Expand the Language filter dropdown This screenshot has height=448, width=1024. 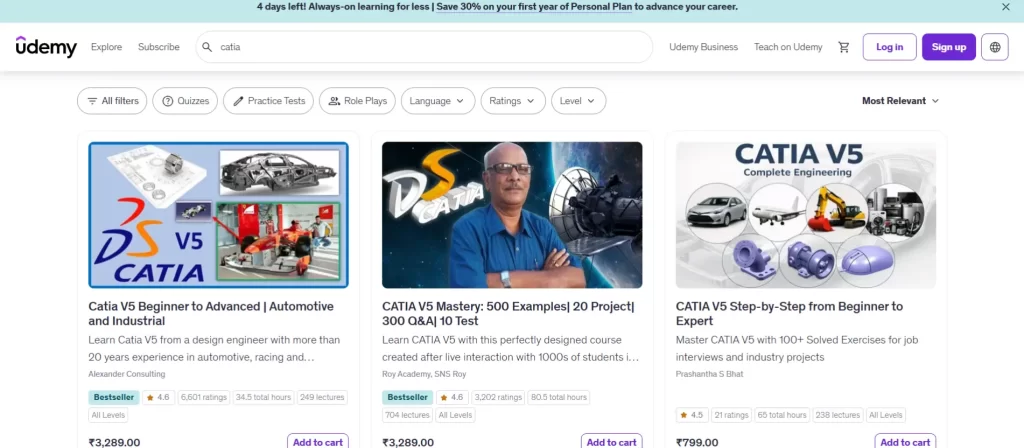point(438,101)
